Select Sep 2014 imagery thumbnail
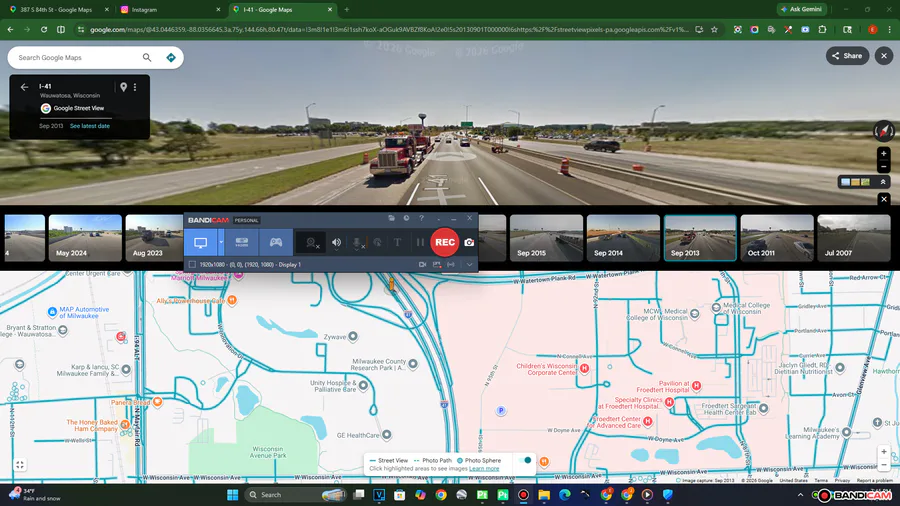This screenshot has width=900, height=506. point(623,238)
